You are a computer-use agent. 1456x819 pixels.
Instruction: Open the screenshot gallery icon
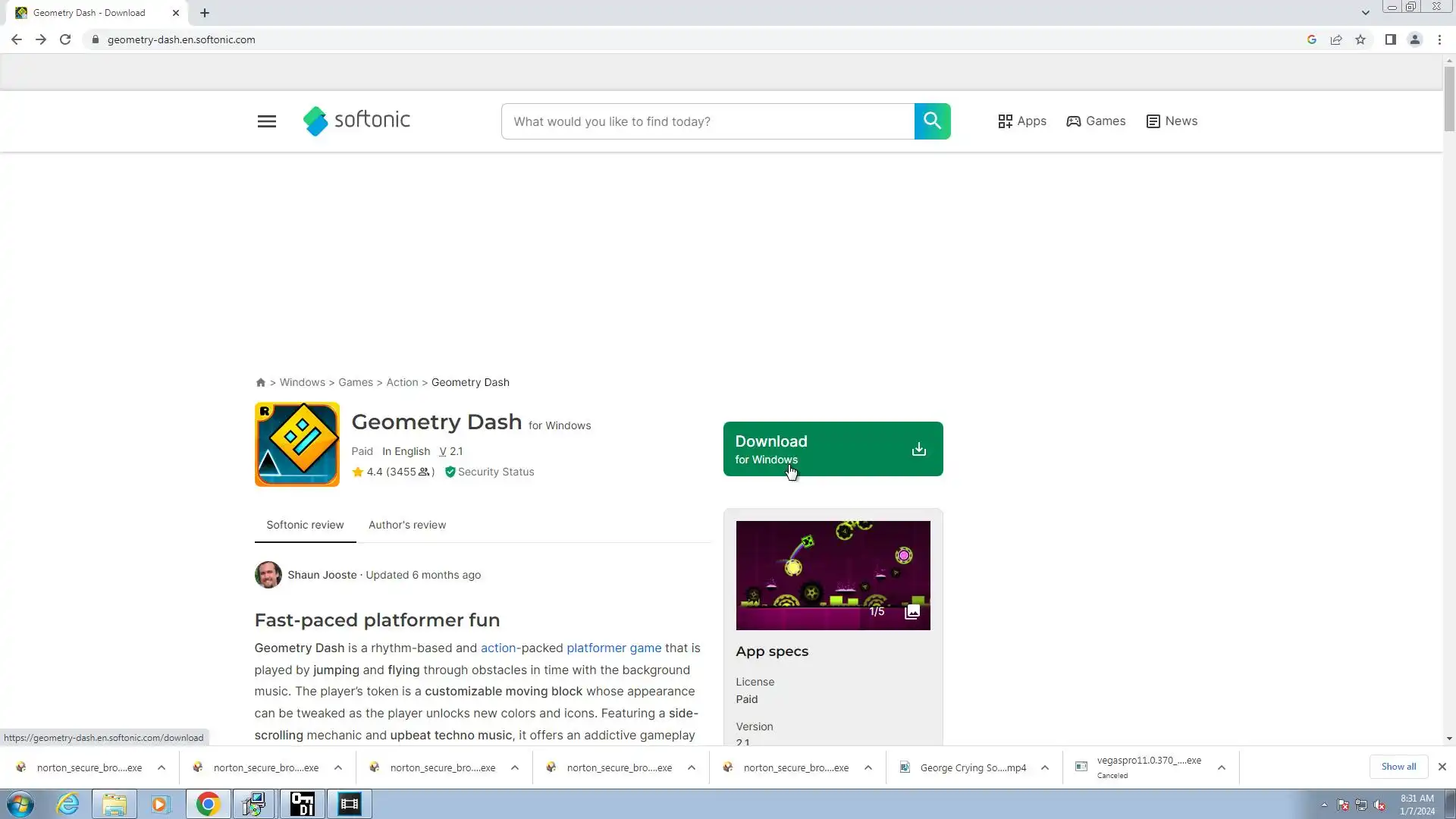point(912,612)
